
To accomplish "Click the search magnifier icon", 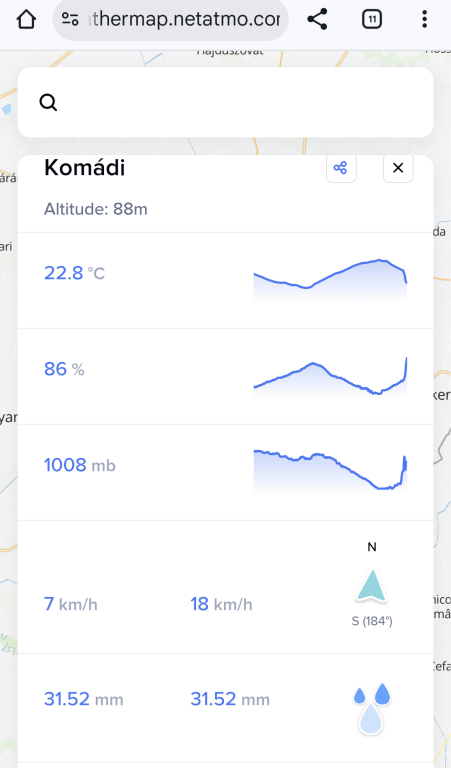I will [48, 103].
